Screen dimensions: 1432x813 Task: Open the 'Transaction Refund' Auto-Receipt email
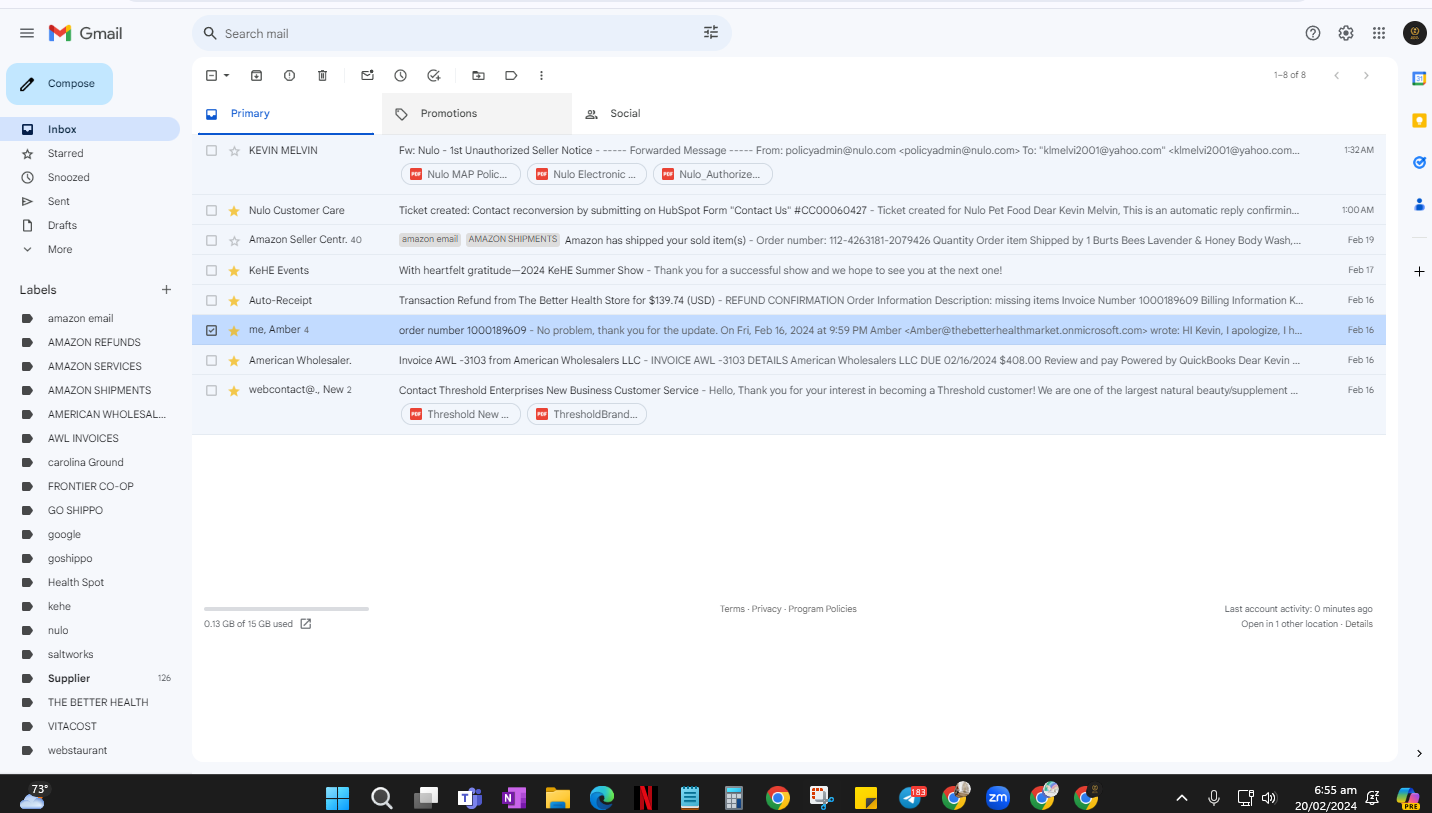(x=789, y=300)
